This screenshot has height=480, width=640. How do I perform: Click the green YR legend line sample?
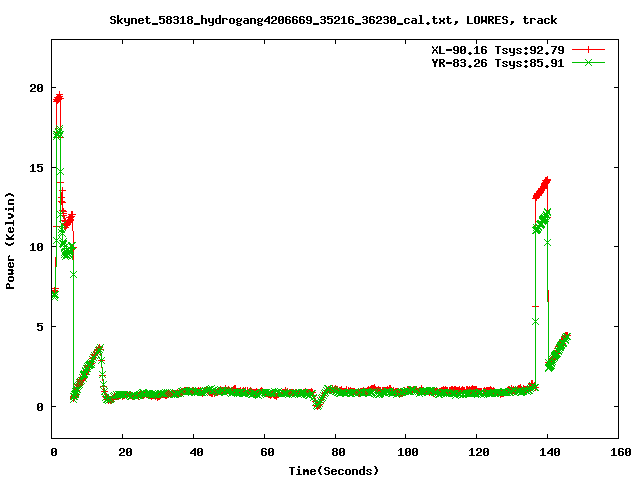tap(588, 62)
